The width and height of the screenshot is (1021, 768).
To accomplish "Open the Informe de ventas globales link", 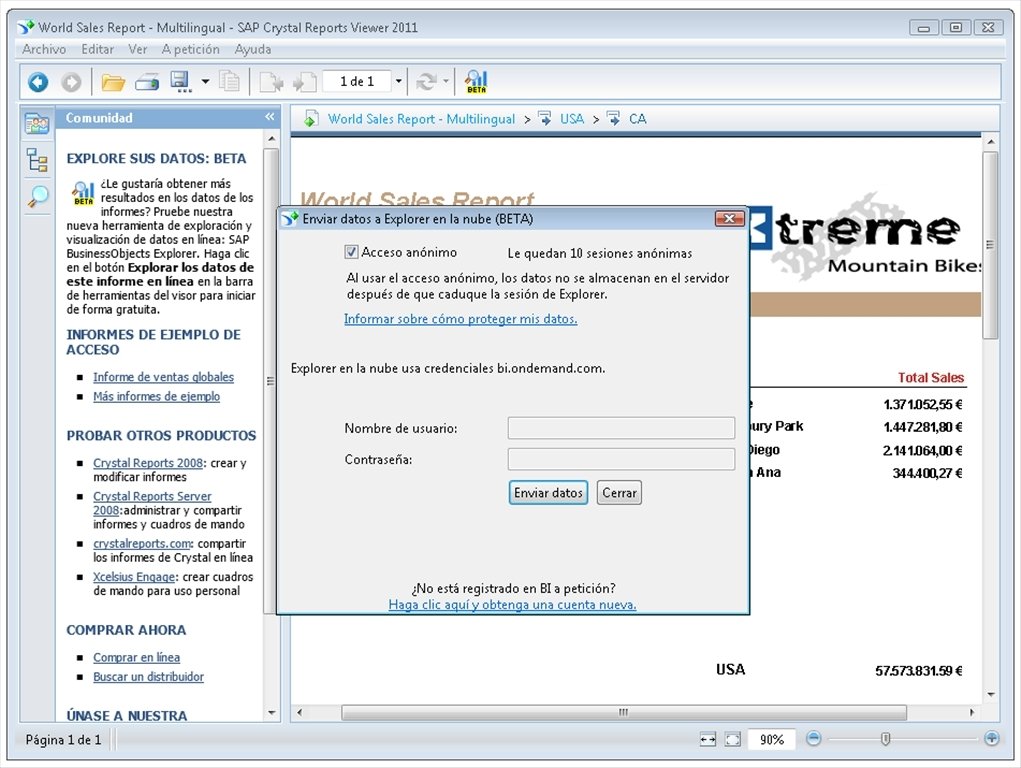I will 163,377.
